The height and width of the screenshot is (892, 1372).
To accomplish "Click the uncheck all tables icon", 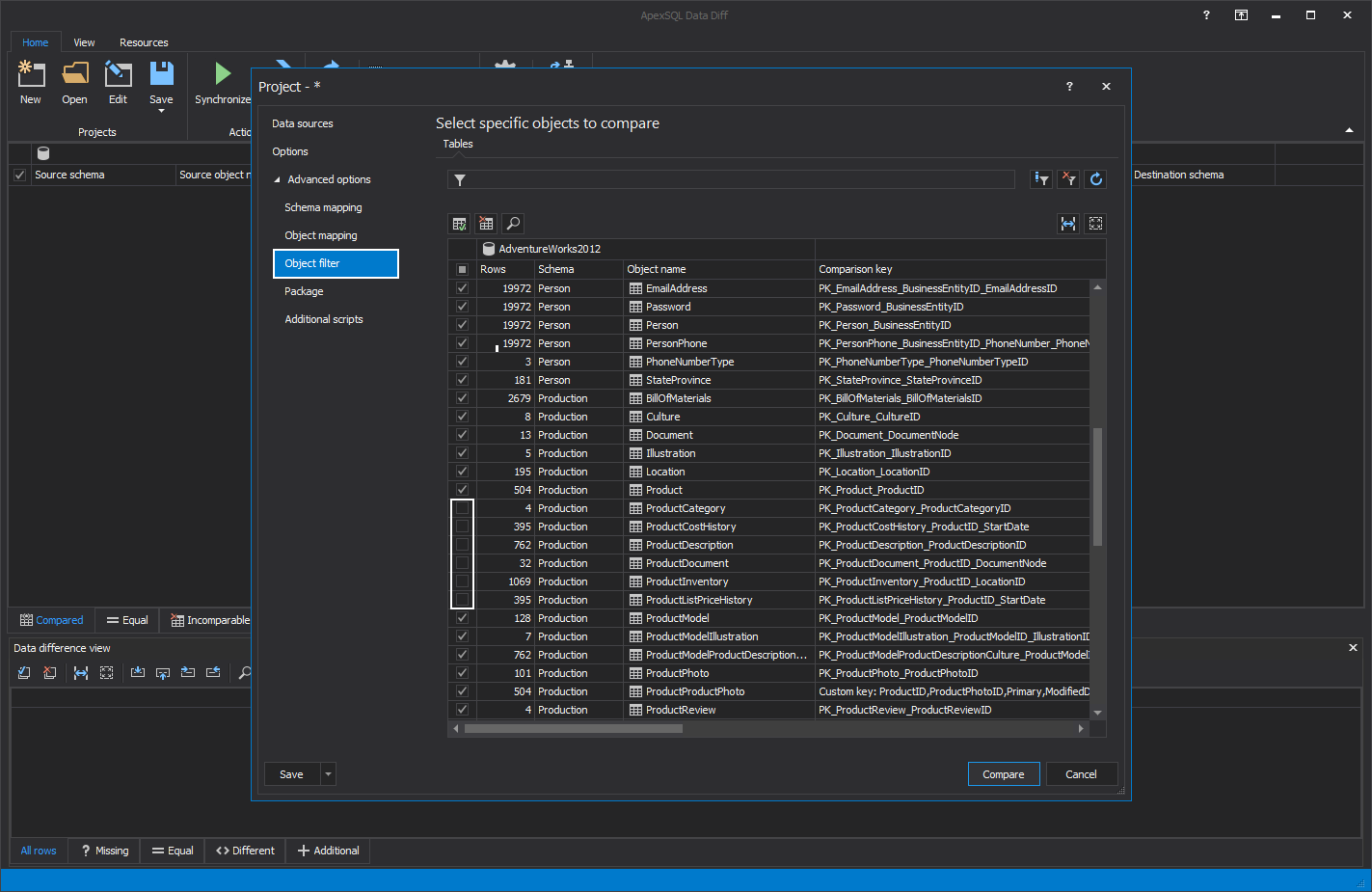I will (487, 224).
